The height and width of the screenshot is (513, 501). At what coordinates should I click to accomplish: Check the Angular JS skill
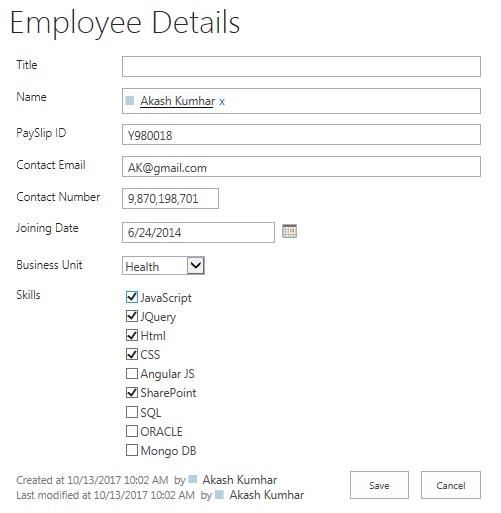point(132,373)
